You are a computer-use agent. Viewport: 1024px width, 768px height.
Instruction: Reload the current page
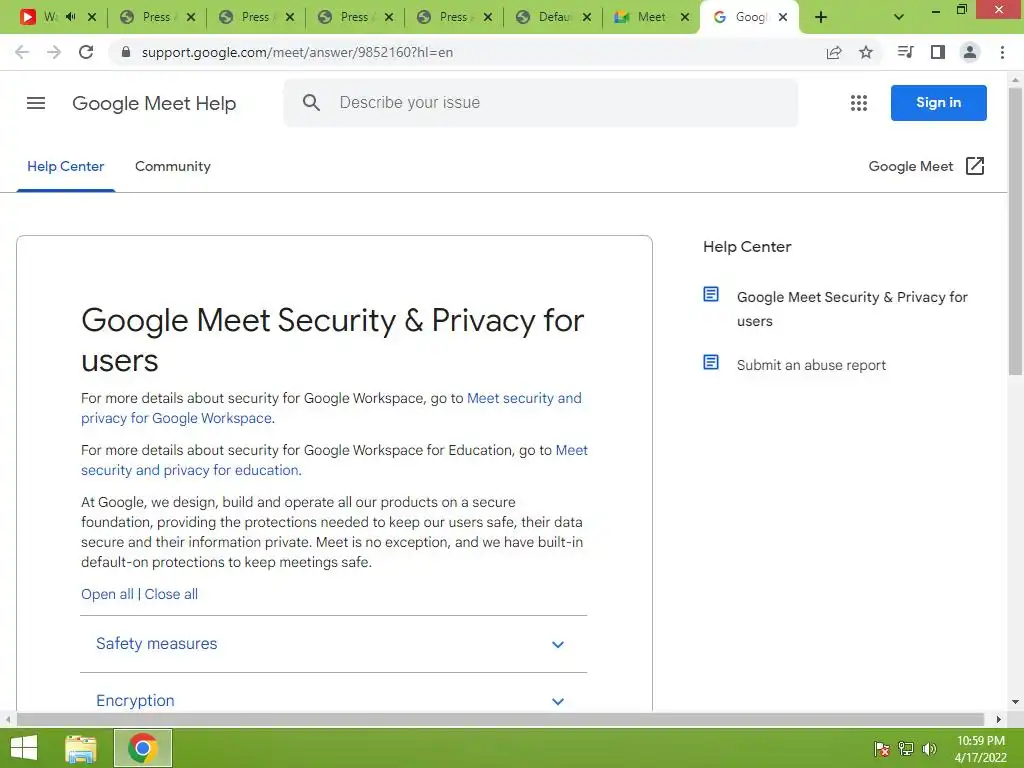click(x=86, y=52)
